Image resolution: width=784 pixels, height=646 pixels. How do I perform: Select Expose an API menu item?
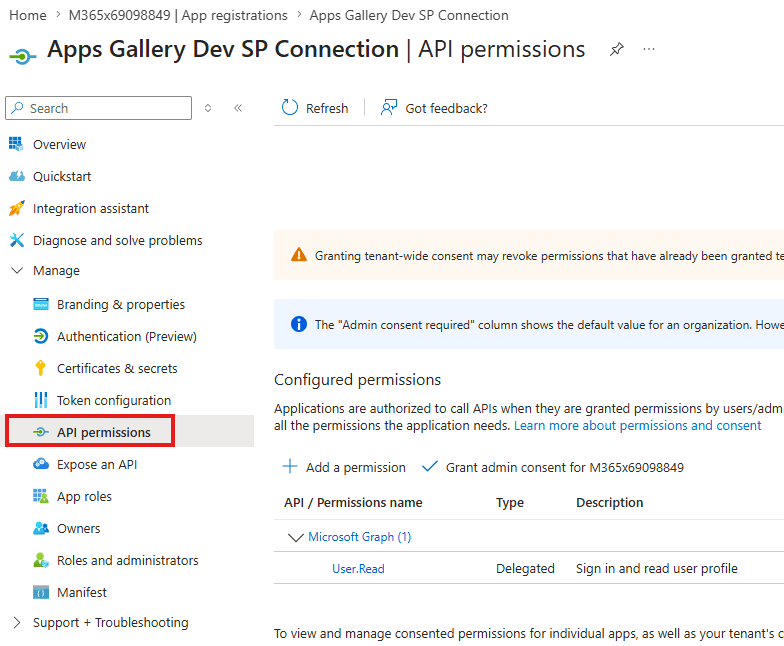pos(97,464)
